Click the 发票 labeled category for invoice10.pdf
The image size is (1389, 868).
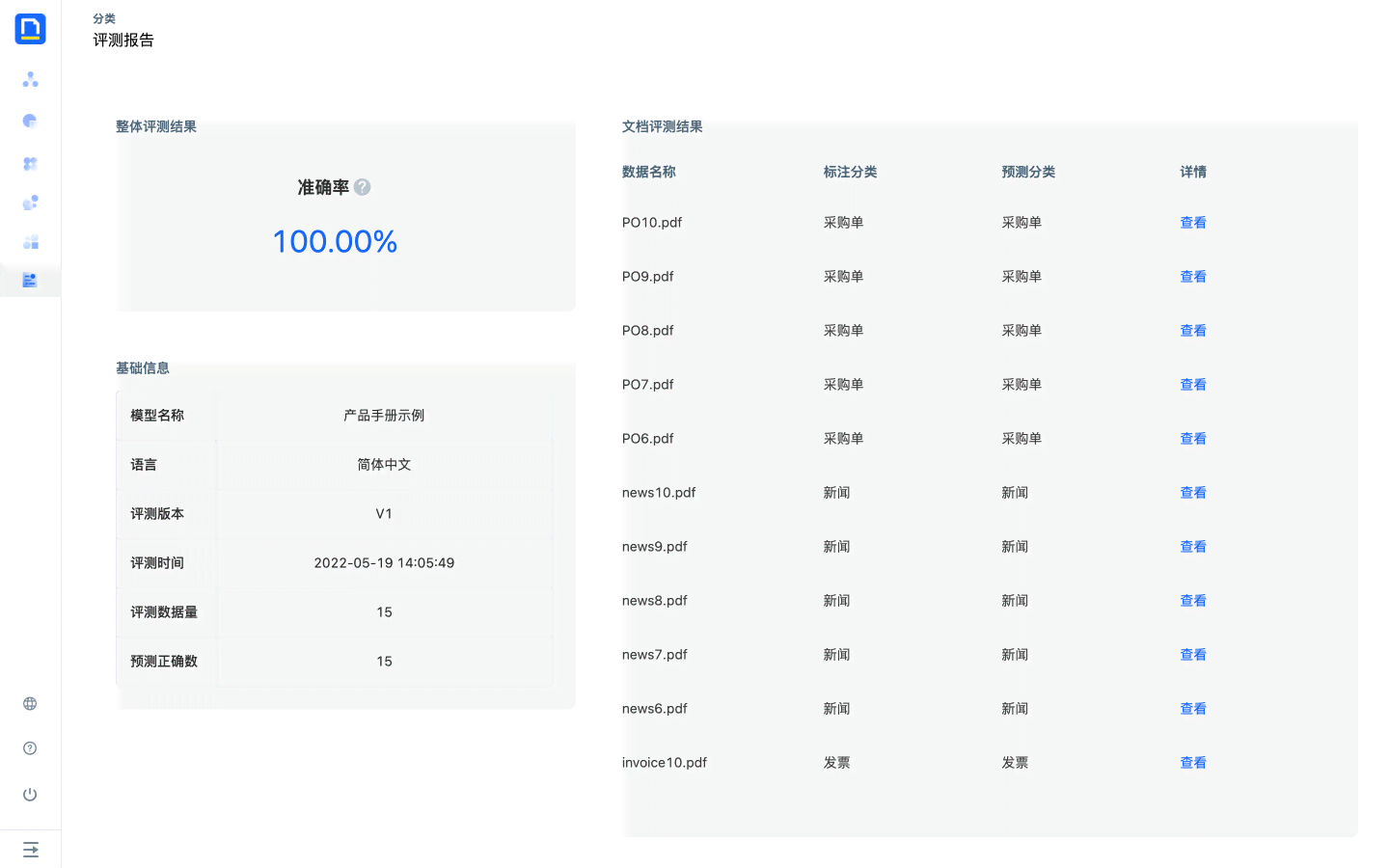click(836, 763)
